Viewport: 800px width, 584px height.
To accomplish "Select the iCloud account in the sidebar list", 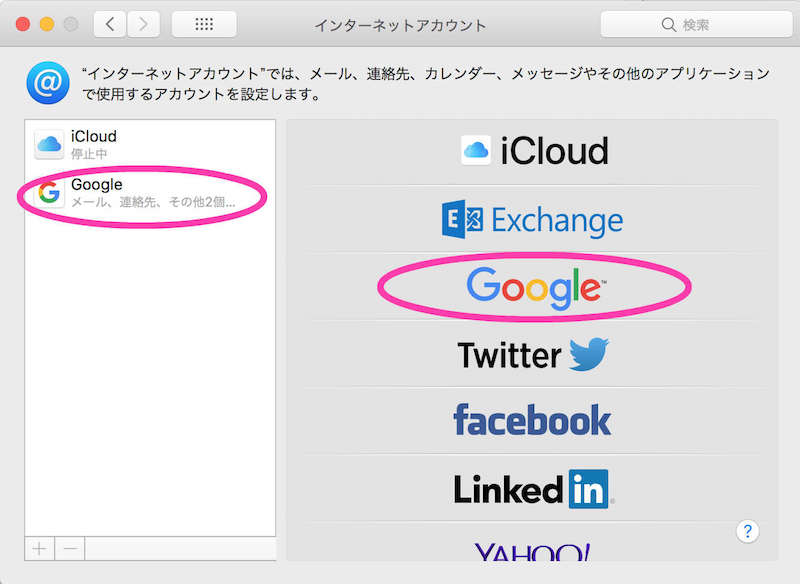I will coord(150,144).
